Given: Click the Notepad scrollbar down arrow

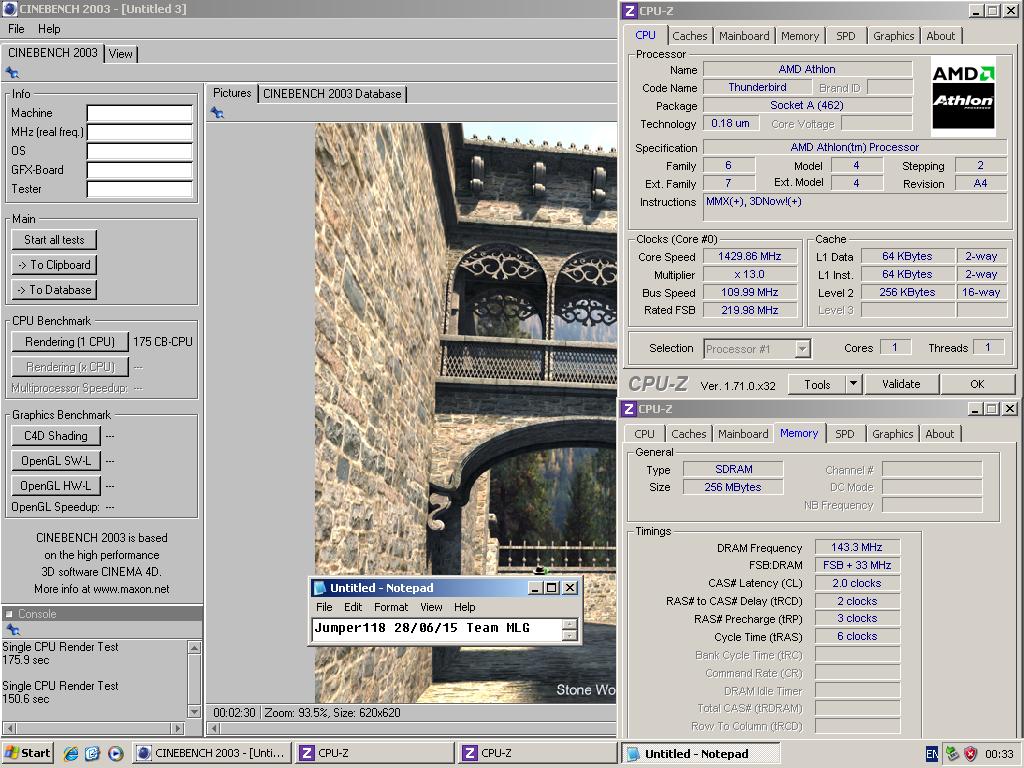Looking at the screenshot, I should click(569, 635).
